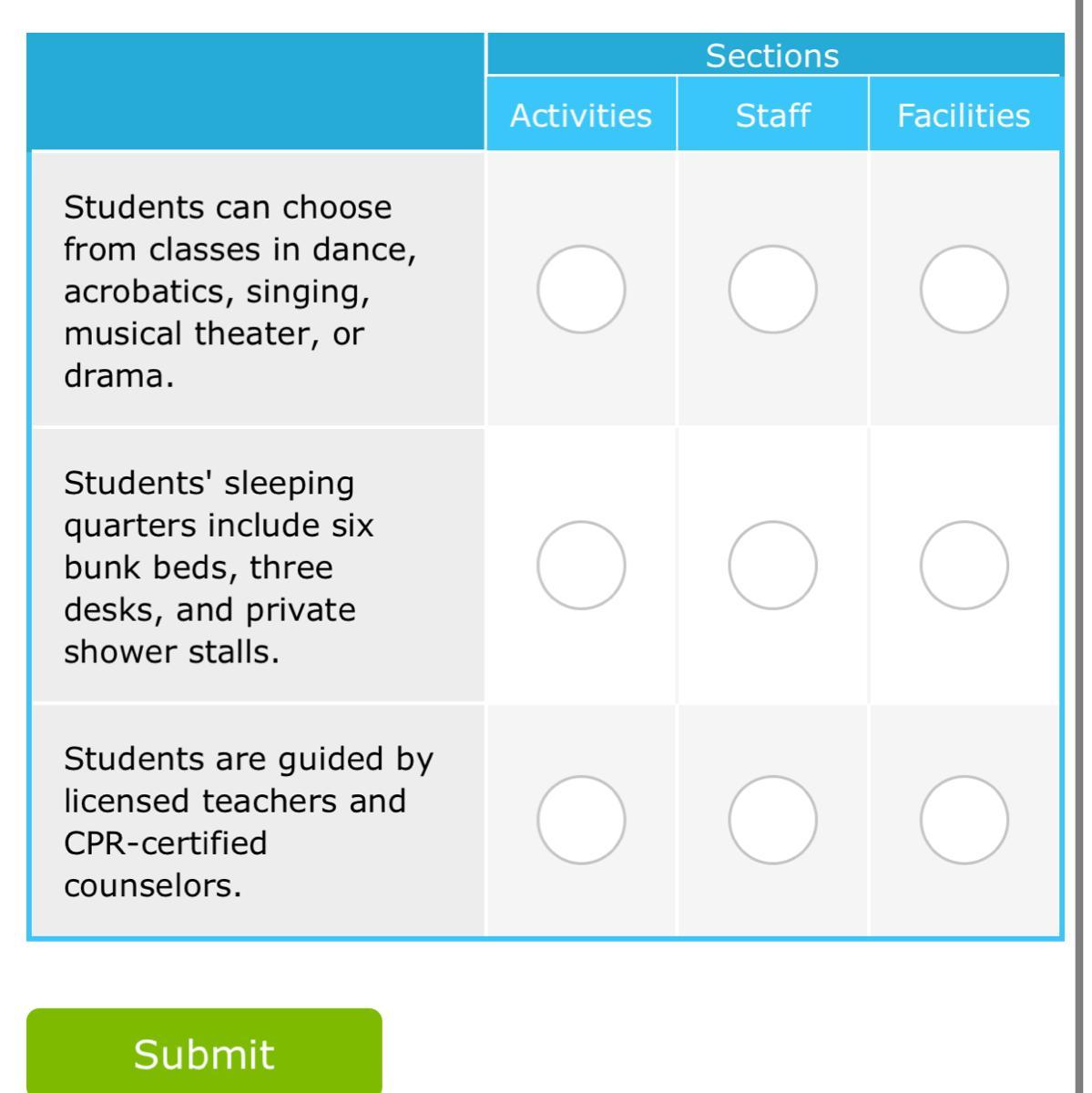Choose Activities for the sleeping quarters statement
Screen dimensions: 1092x1093
click(x=581, y=565)
